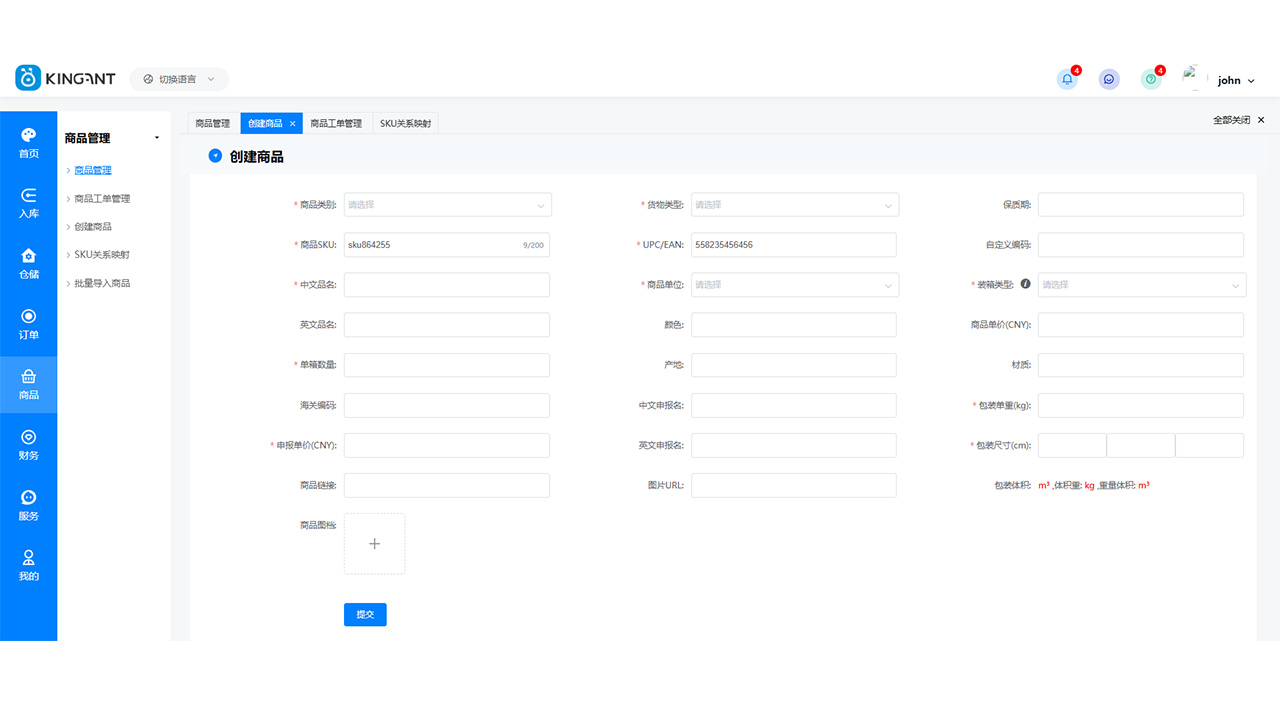Open the 服务 service sidebar icon
This screenshot has height=720, width=1280.
28,505
